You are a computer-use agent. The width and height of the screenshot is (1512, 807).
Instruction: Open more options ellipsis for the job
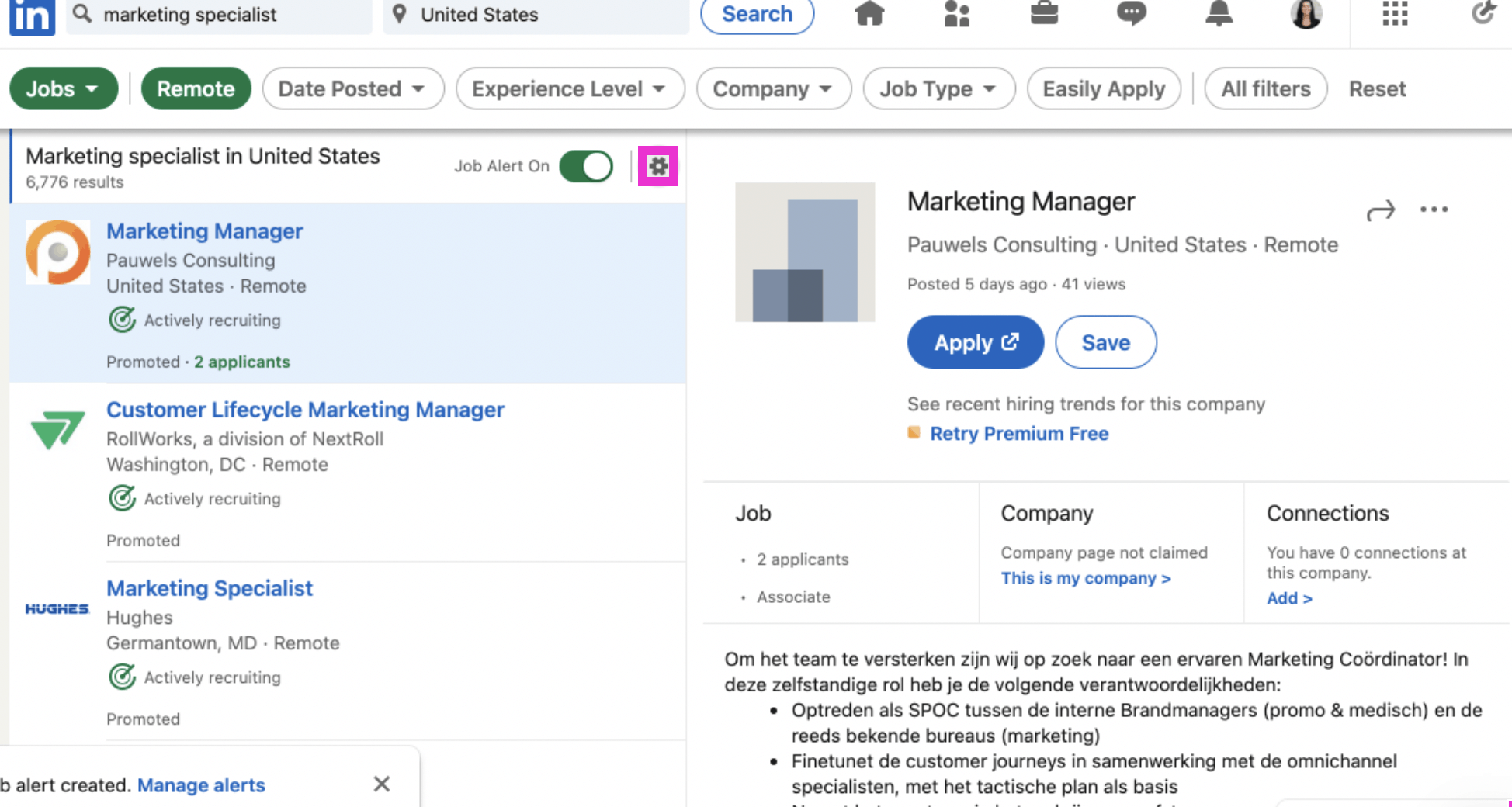pos(1434,210)
